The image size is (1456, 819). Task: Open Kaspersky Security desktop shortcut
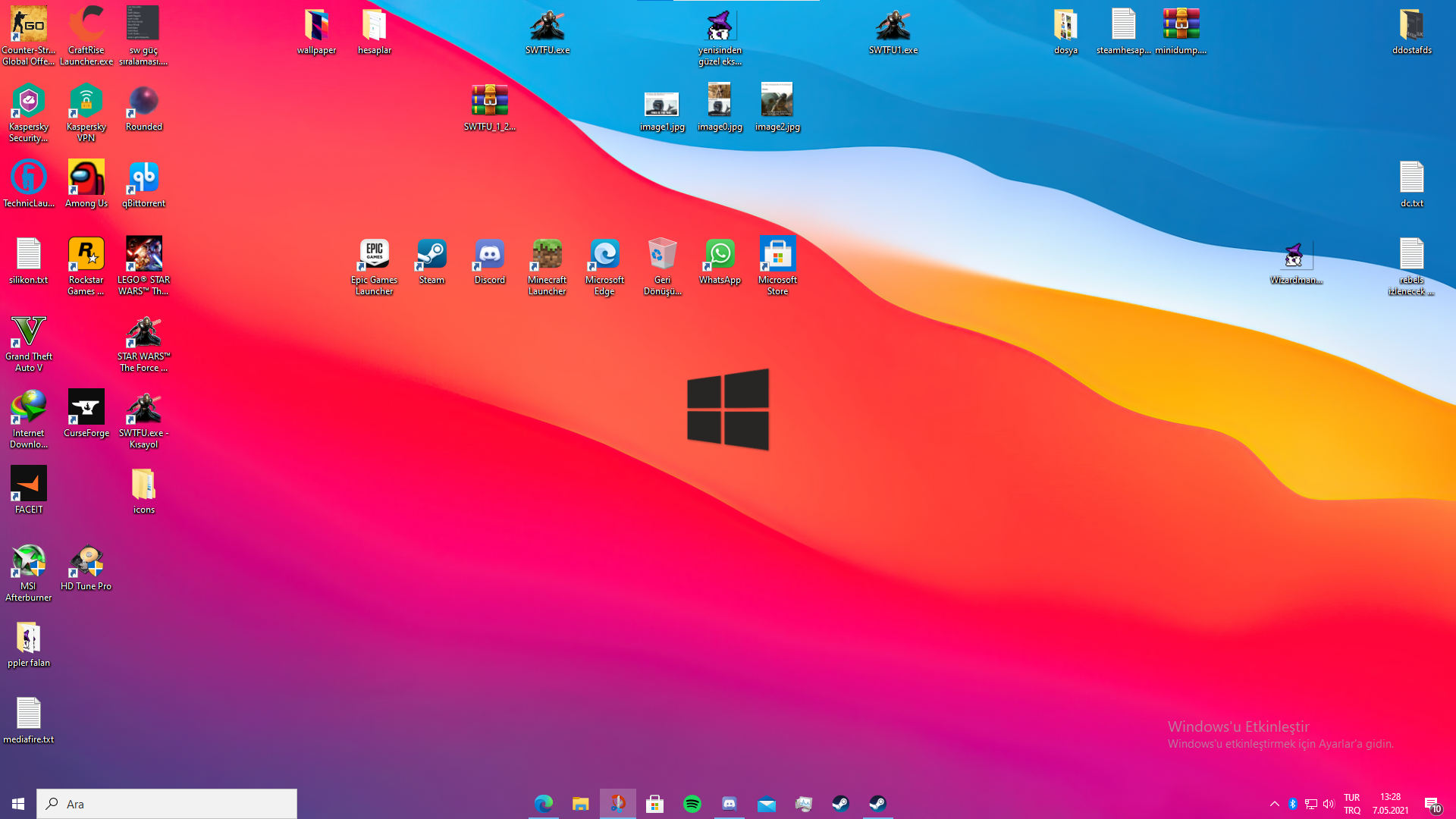click(29, 112)
